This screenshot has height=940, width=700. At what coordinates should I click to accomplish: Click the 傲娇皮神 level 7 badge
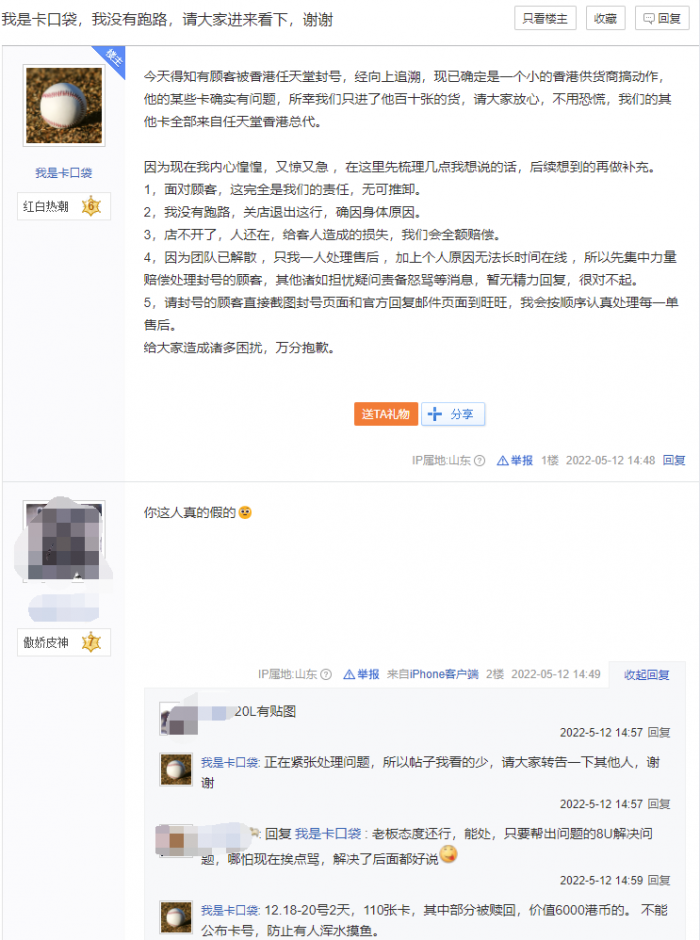click(x=64, y=643)
